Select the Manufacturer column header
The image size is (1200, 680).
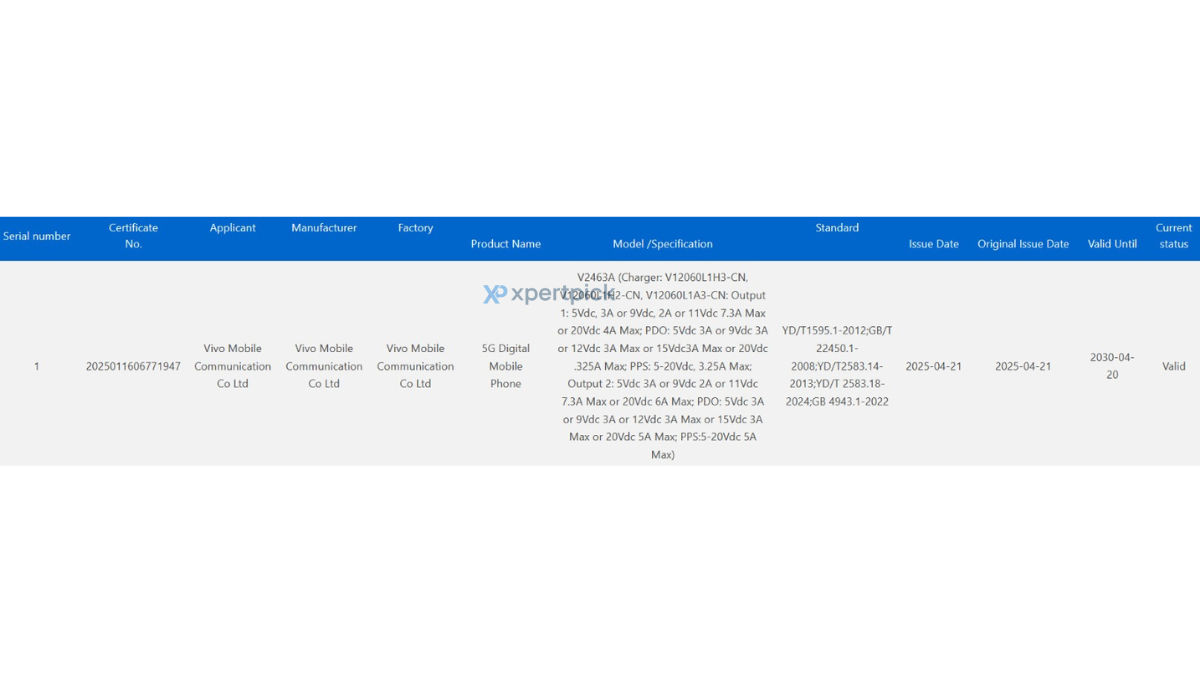click(324, 228)
